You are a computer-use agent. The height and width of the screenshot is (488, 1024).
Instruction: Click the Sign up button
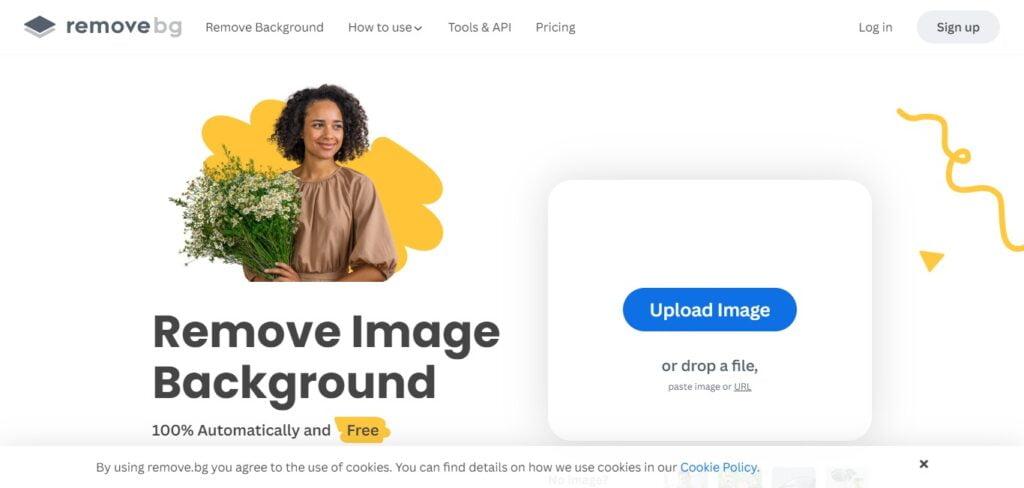(x=958, y=27)
